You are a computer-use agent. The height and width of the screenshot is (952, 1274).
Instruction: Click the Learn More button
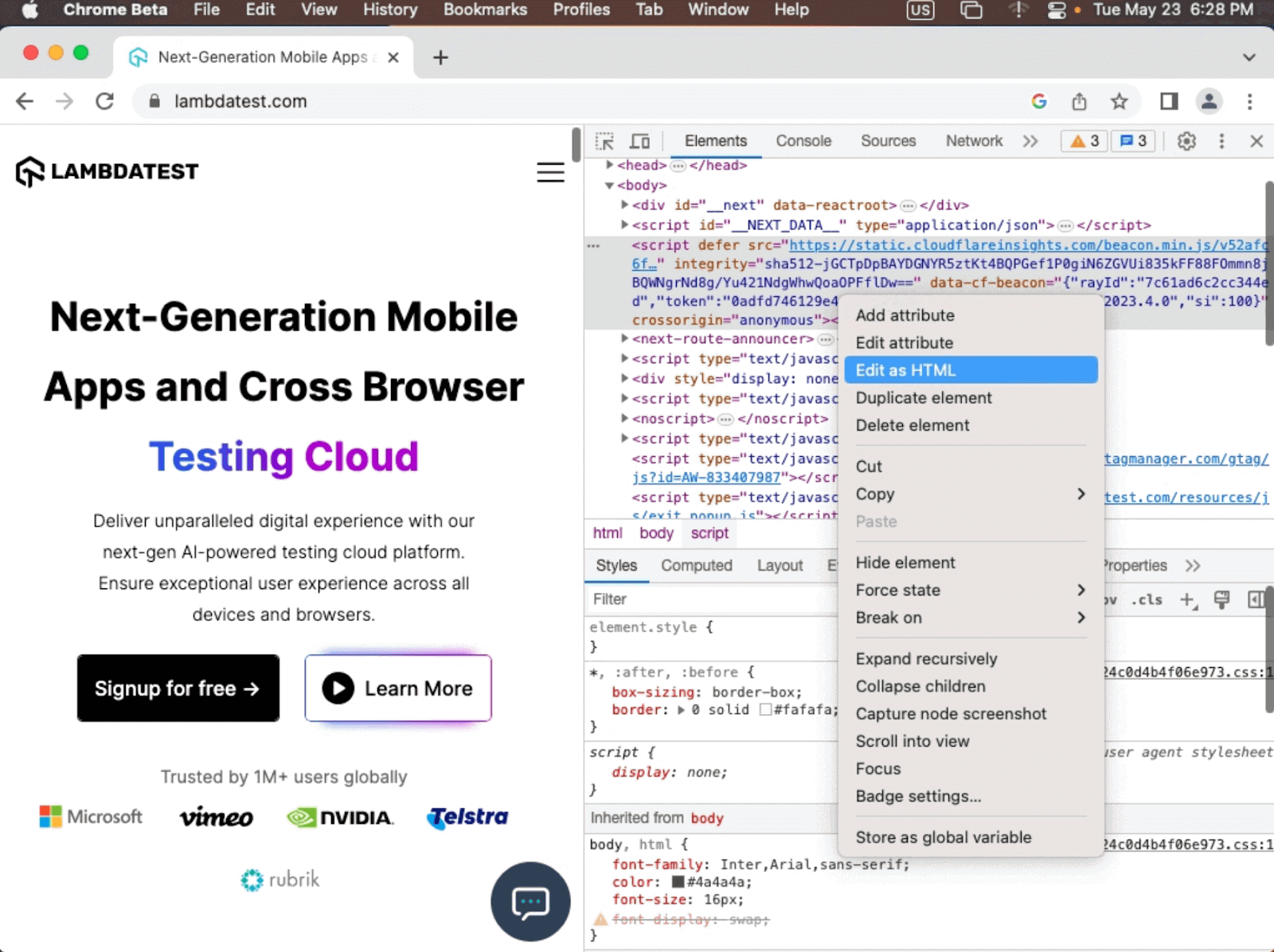pyautogui.click(x=398, y=689)
